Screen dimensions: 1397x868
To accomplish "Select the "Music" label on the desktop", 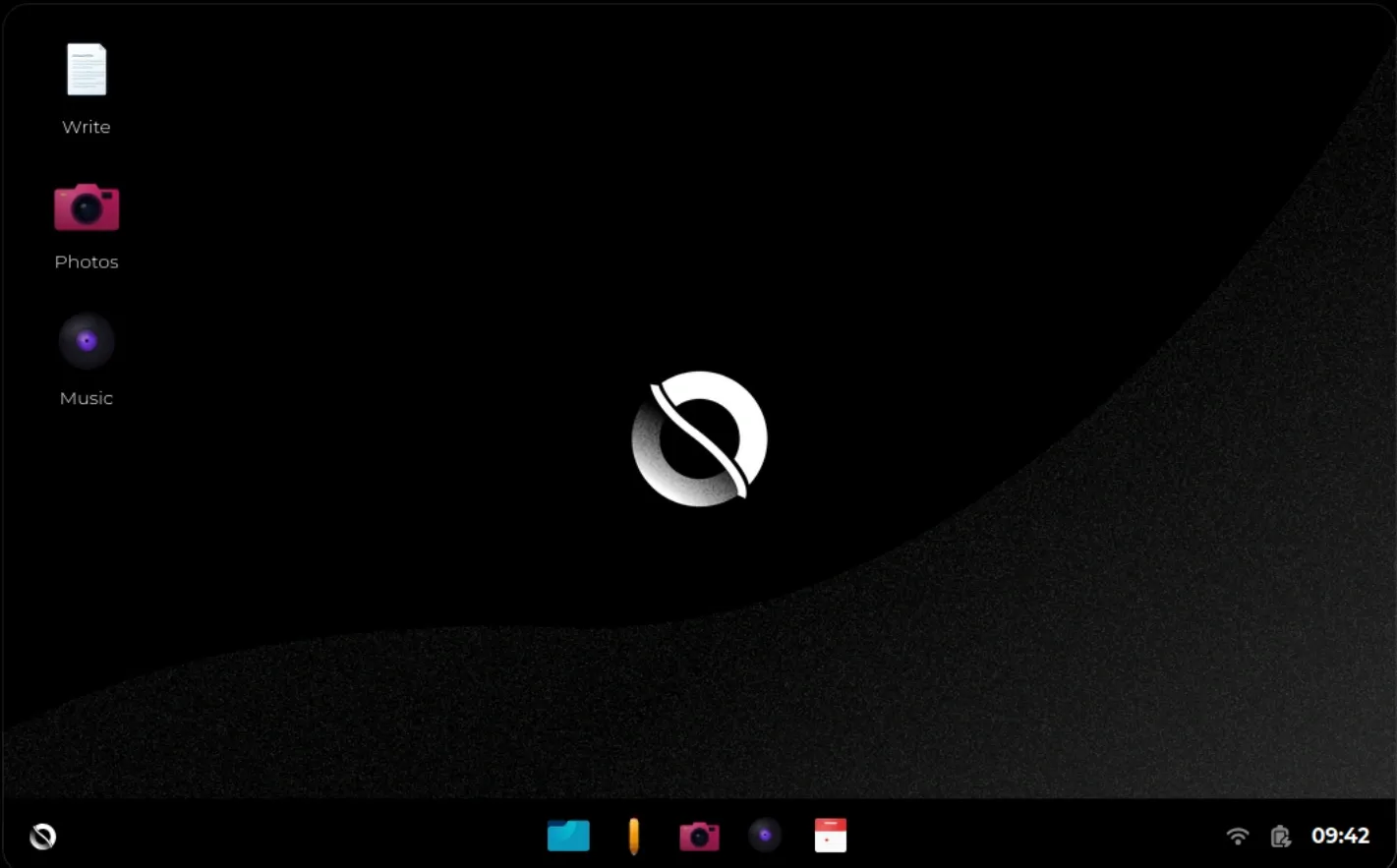I will (x=87, y=398).
